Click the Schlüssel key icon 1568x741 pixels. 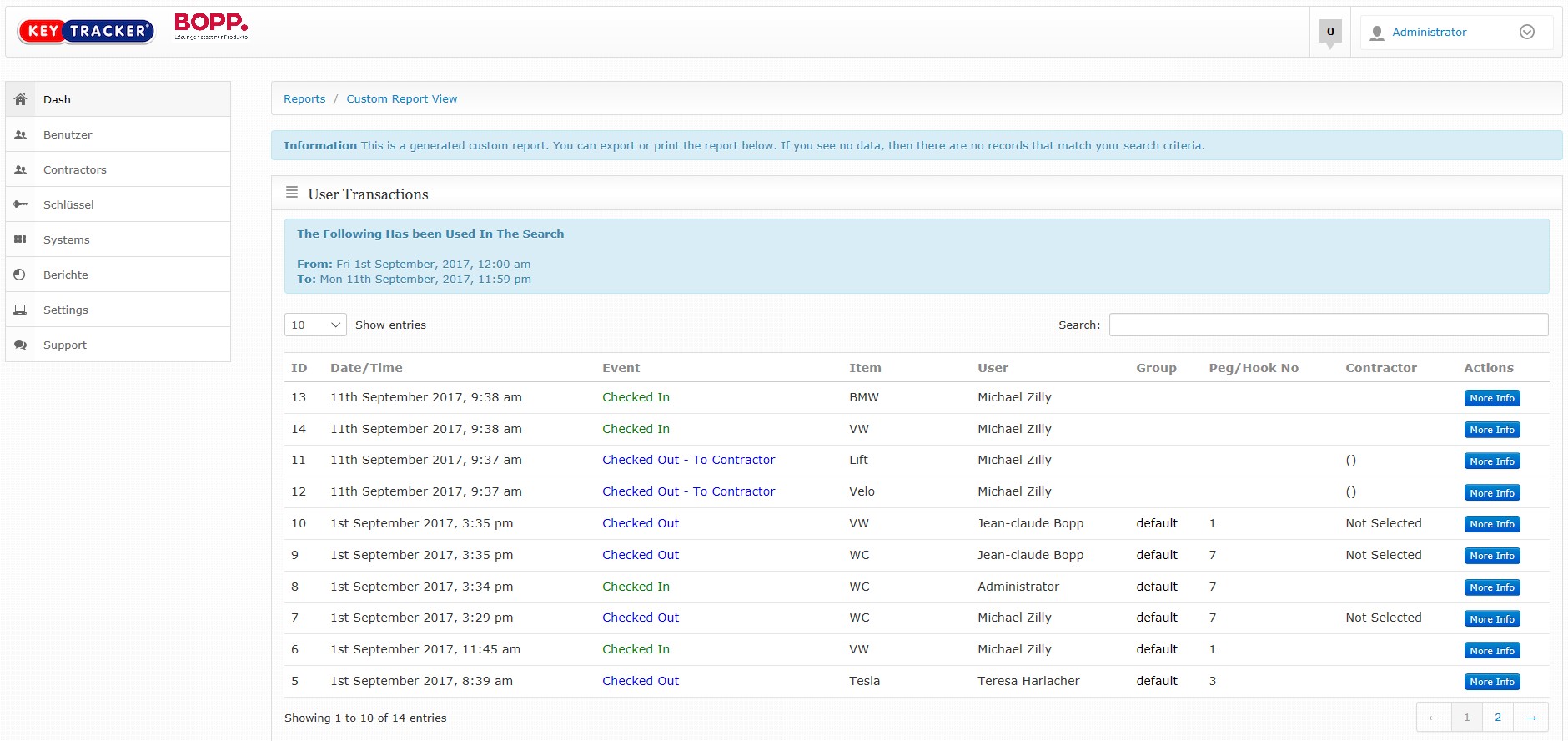[21, 204]
